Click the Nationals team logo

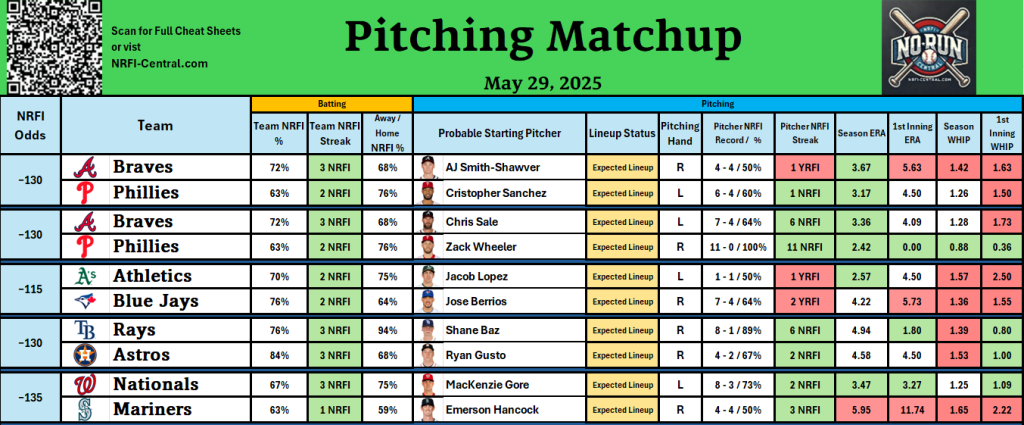click(86, 385)
